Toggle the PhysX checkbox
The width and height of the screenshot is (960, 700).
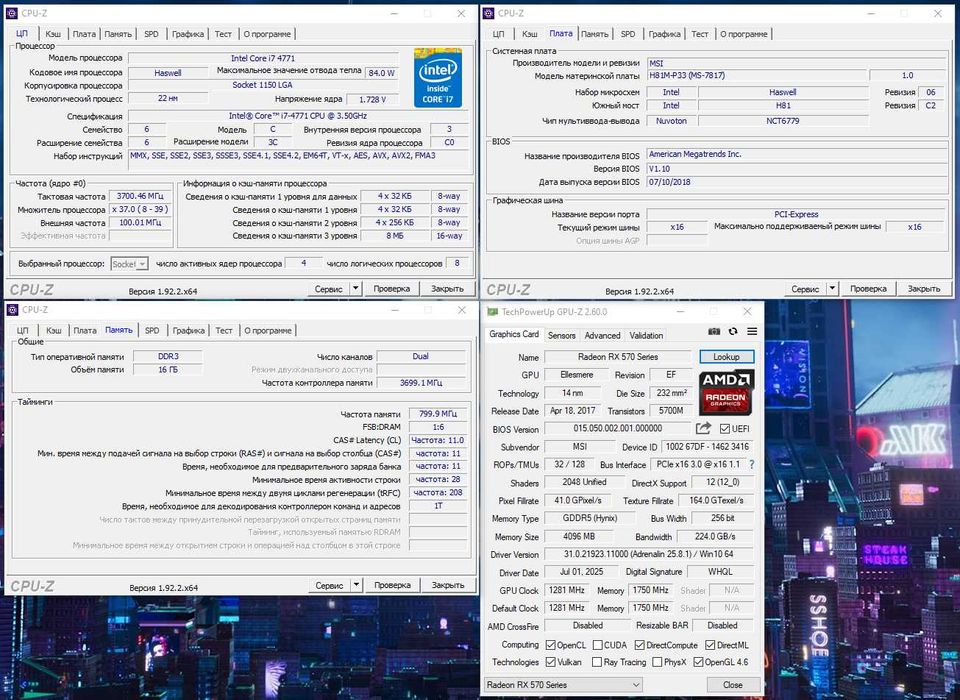(x=657, y=662)
